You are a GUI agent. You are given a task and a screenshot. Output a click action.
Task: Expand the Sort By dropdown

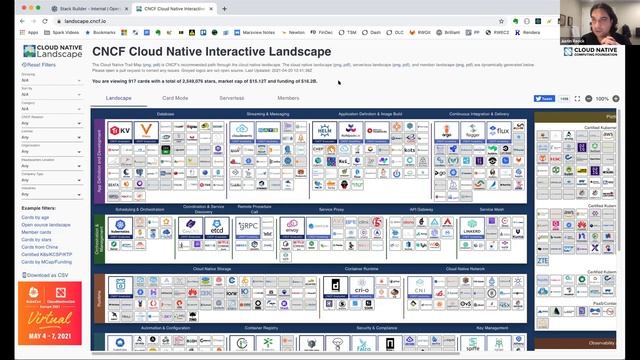point(51,95)
